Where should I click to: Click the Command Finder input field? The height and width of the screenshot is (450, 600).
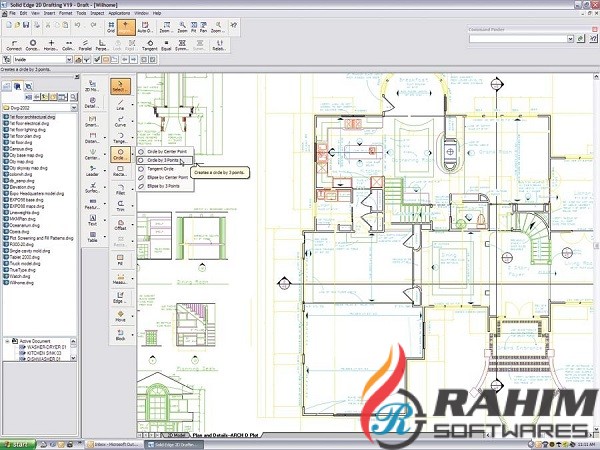tap(518, 39)
